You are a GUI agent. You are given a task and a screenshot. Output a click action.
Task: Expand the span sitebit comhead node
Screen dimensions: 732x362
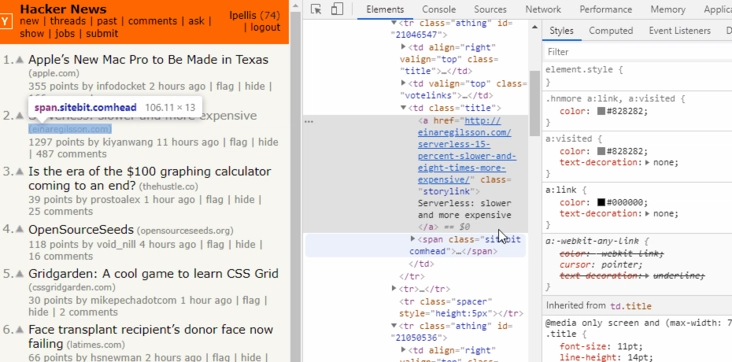point(412,239)
